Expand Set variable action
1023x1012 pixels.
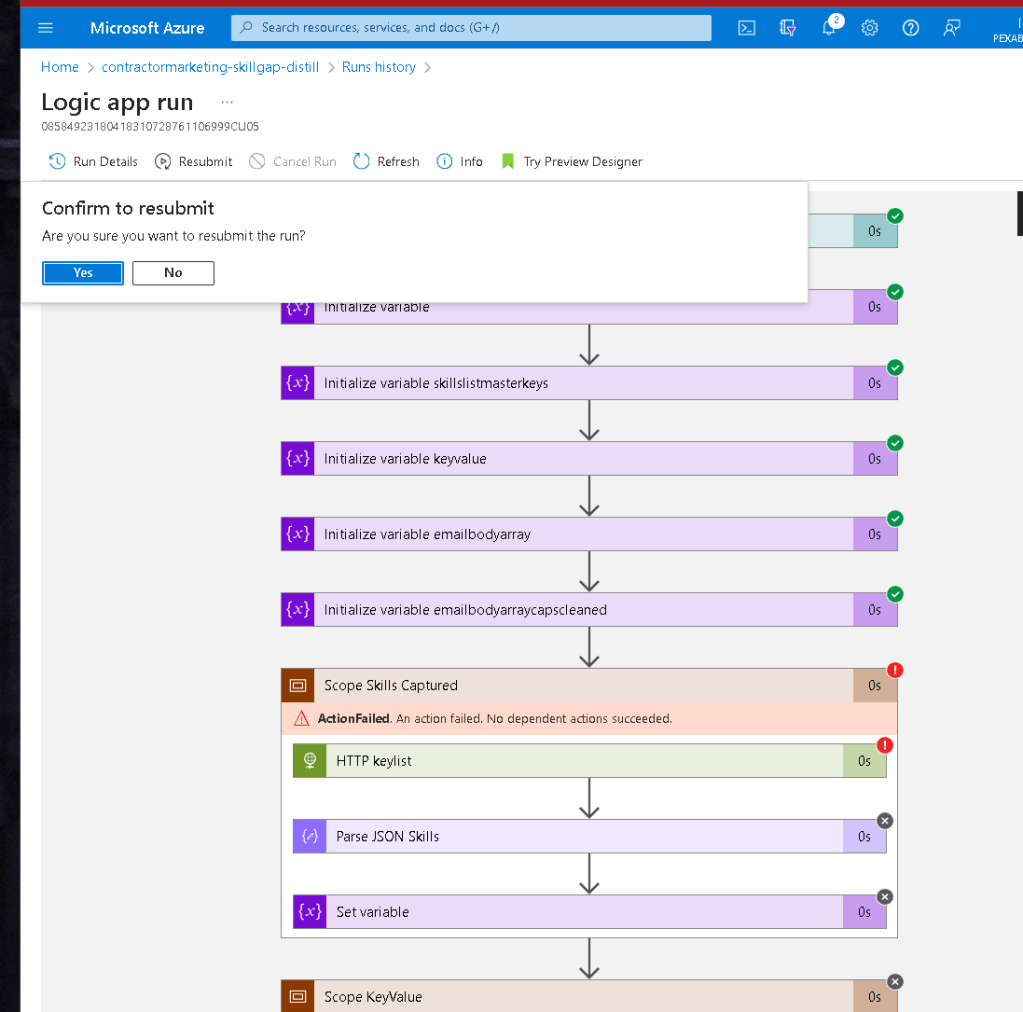589,912
